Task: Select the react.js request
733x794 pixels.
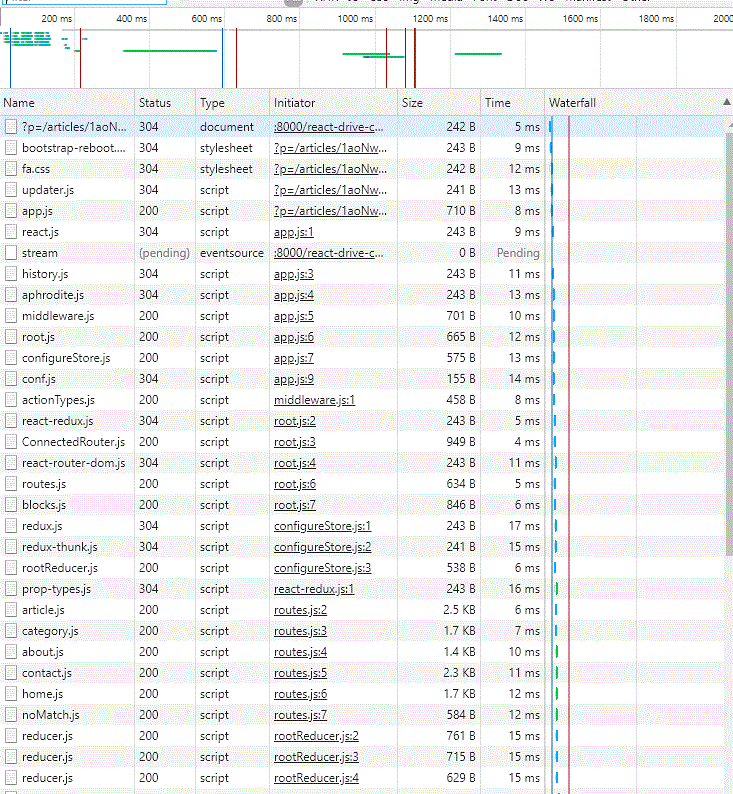Action: pos(362,232)
